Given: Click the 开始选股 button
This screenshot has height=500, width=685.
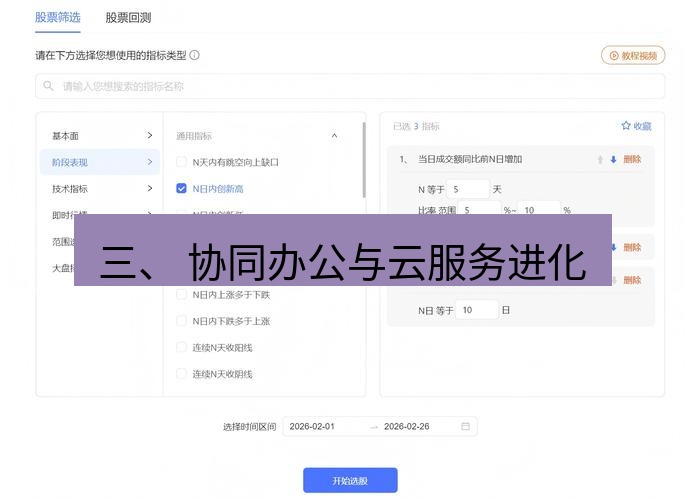Looking at the screenshot, I should [x=350, y=480].
